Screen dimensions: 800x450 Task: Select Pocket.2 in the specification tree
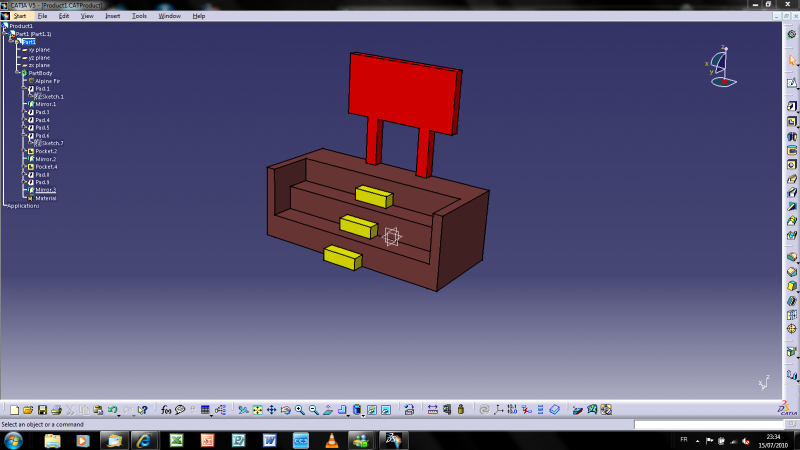[46, 151]
